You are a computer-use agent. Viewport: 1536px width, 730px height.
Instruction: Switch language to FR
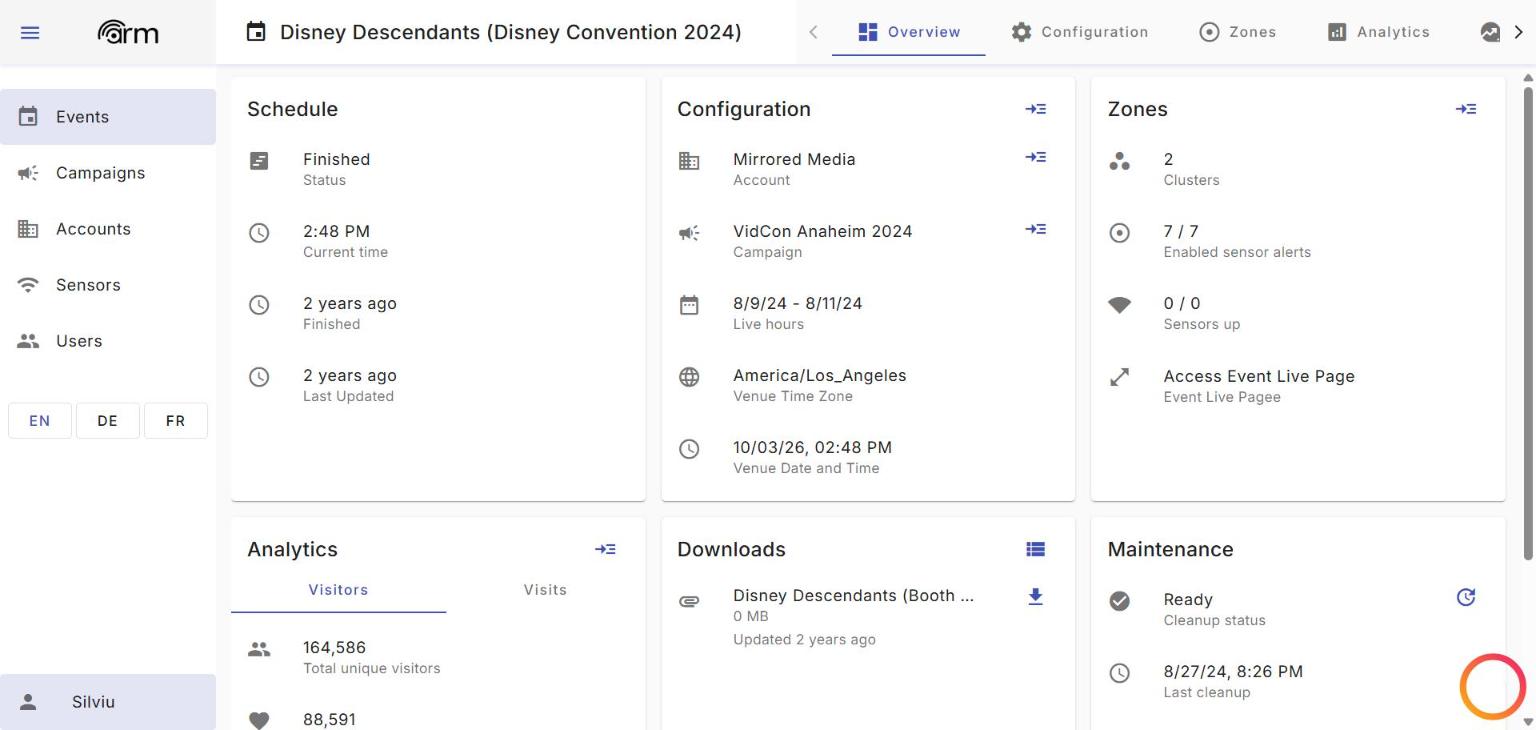176,421
